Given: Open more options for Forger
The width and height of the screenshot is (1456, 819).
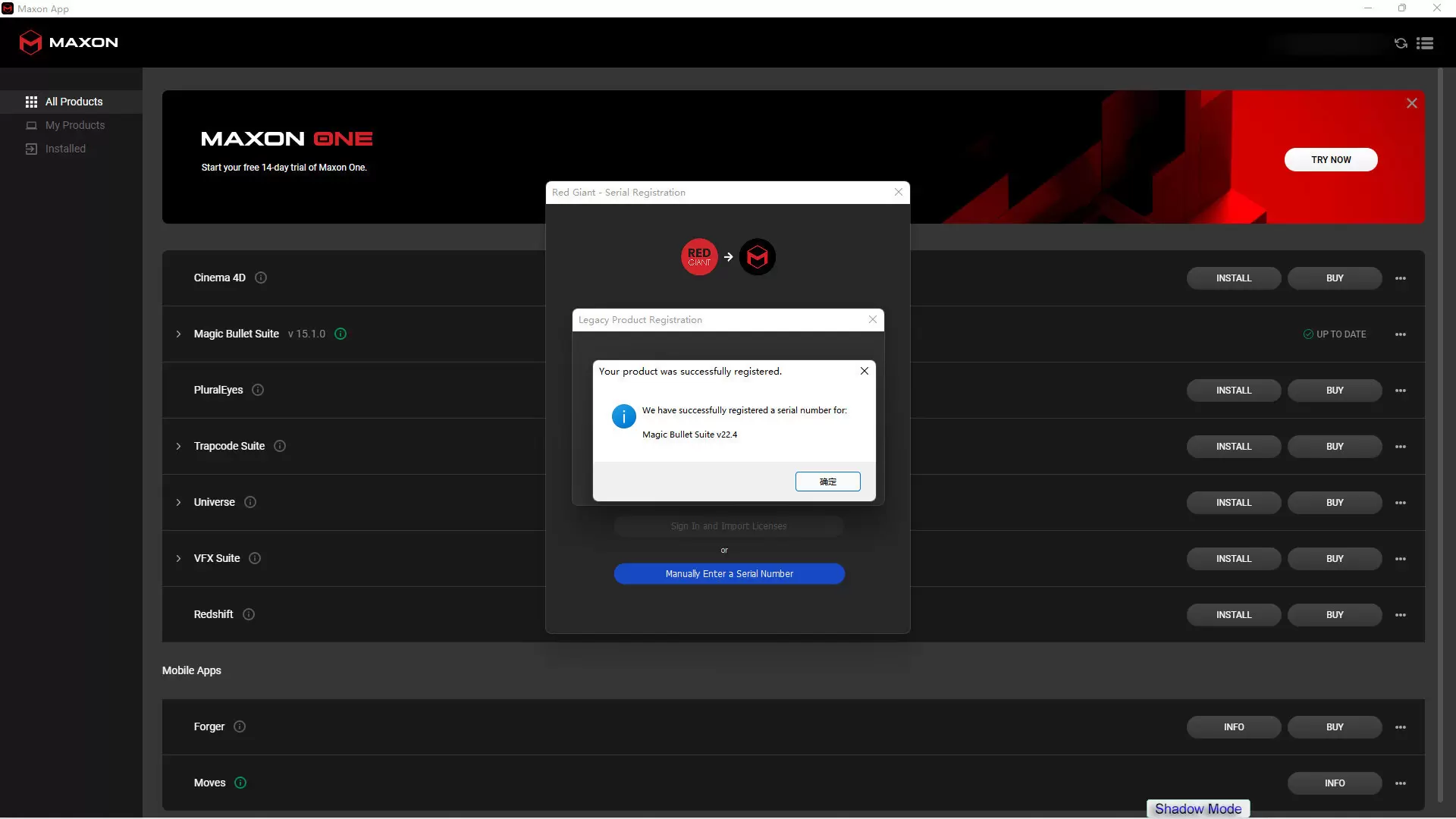Looking at the screenshot, I should tap(1401, 727).
